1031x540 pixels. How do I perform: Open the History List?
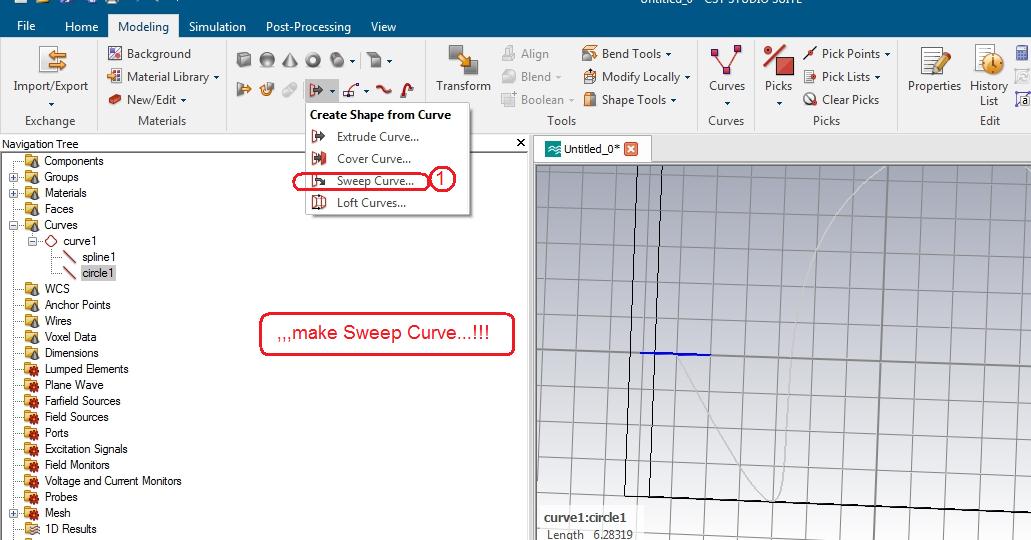[x=988, y=76]
